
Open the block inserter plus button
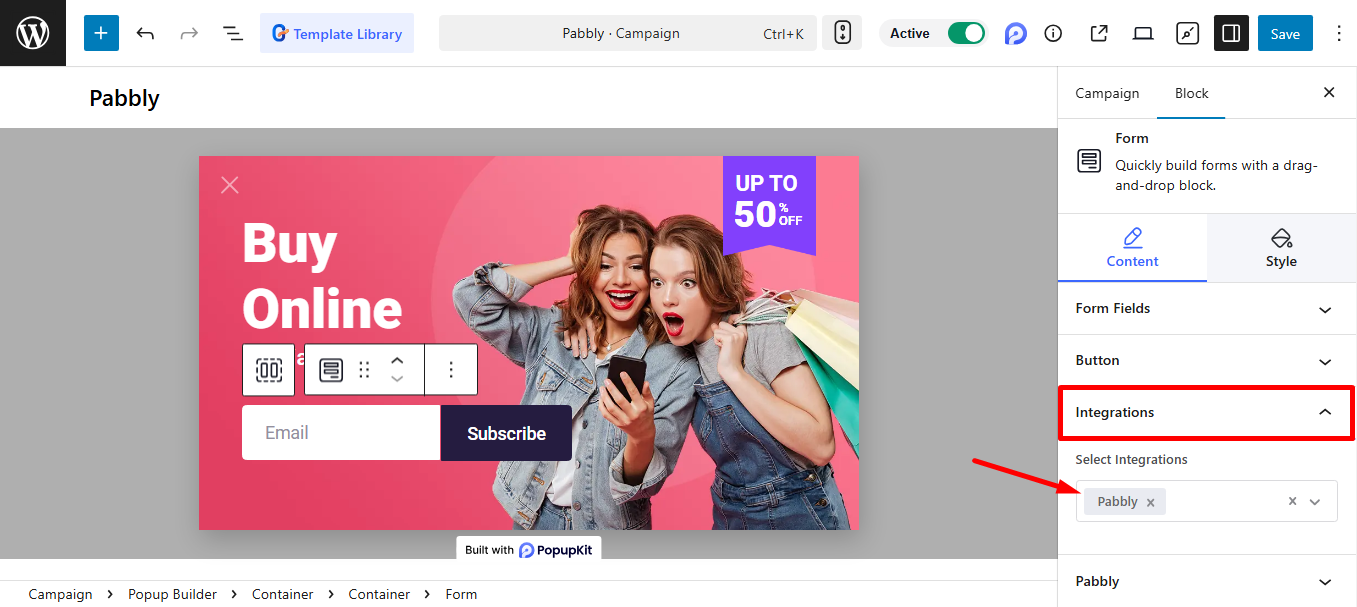[101, 33]
